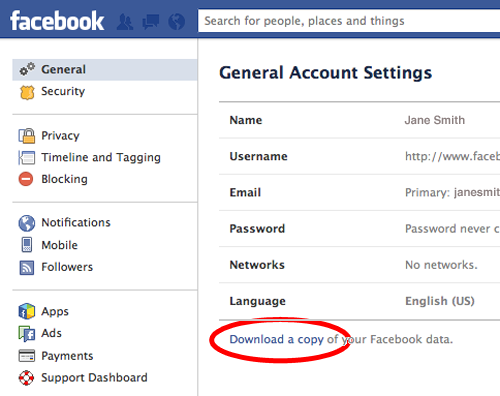This screenshot has height=396, width=500.
Task: Click the Mobile phone icon
Action: click(x=27, y=245)
